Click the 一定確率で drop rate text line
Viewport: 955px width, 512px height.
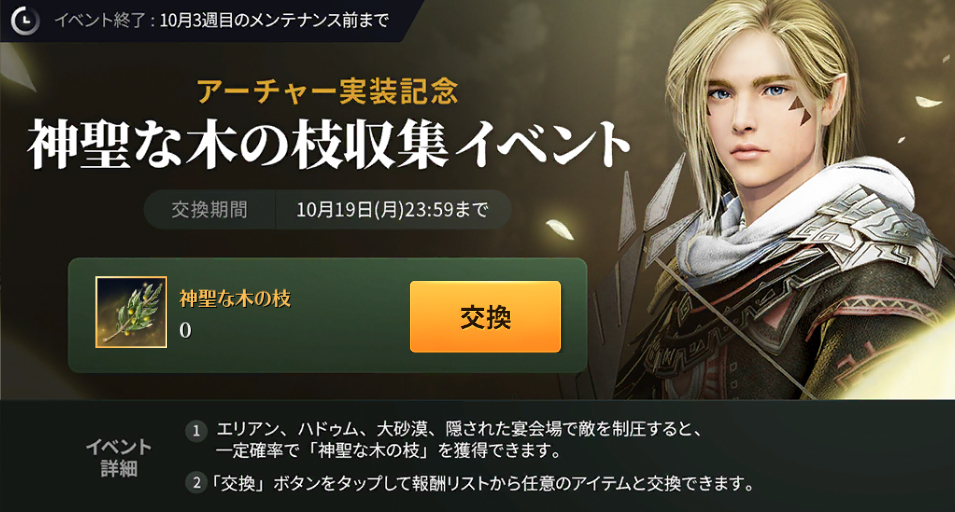pyautogui.click(x=389, y=451)
